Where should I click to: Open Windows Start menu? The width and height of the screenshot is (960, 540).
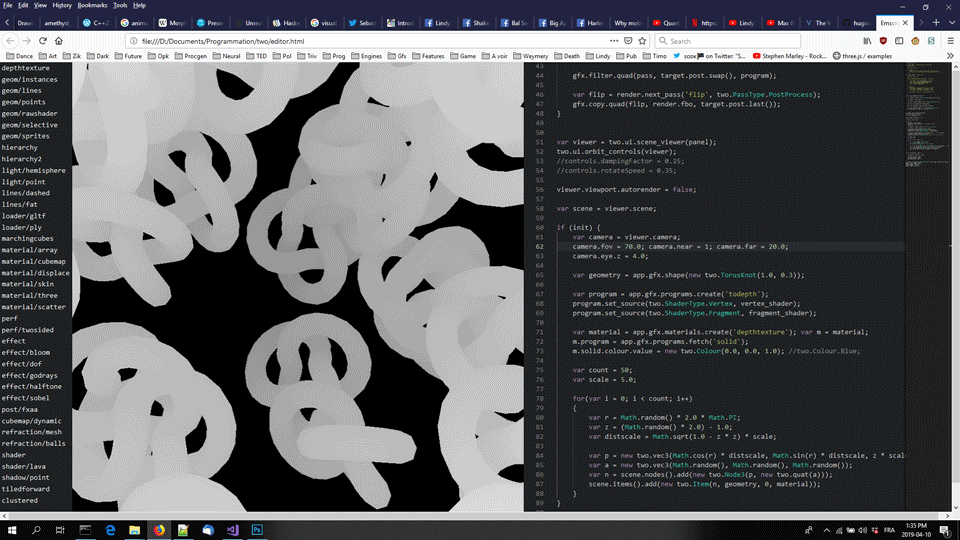[x=12, y=530]
